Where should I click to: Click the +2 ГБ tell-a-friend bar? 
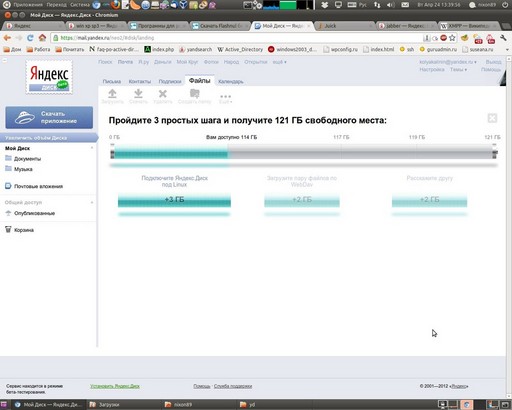[429, 200]
